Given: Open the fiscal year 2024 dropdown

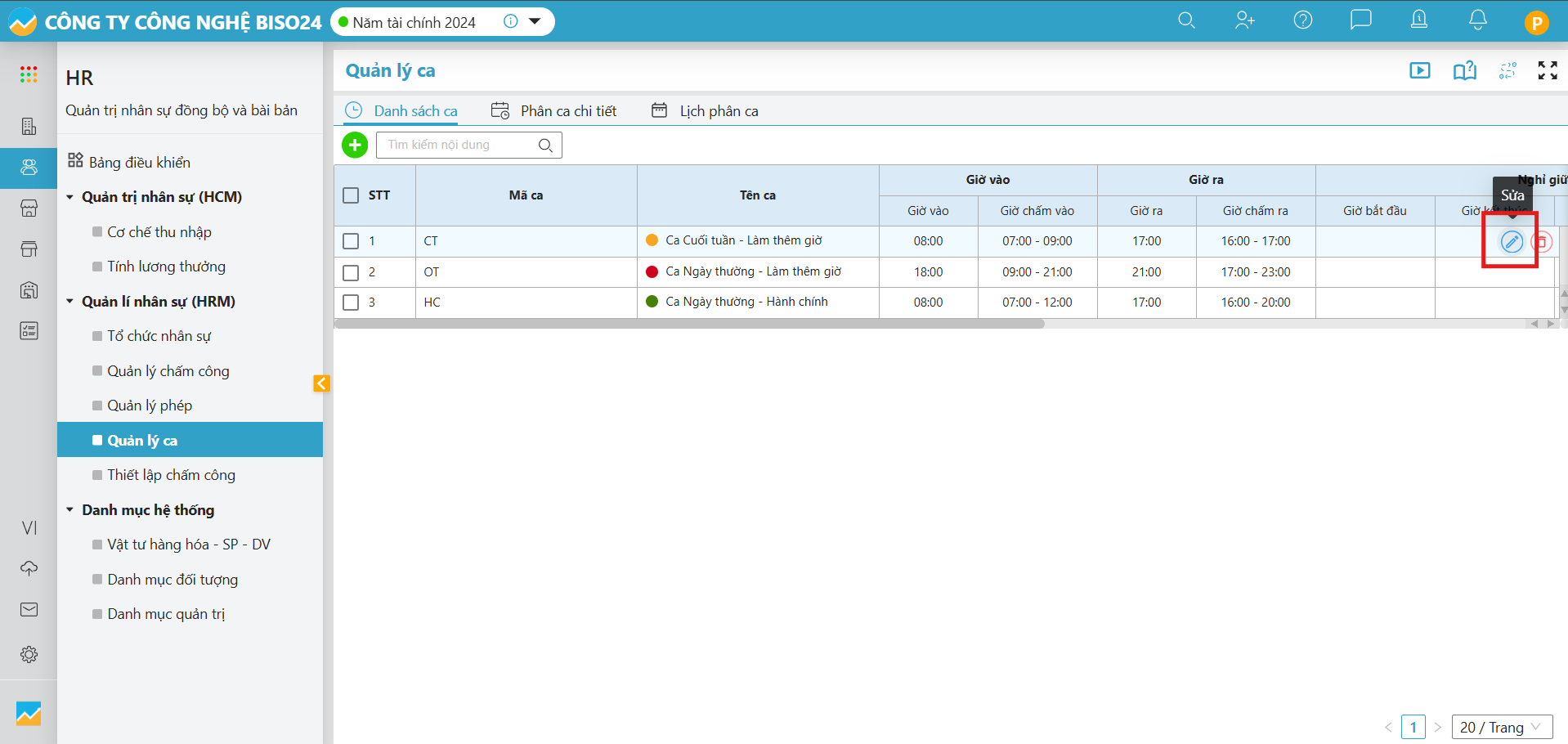Looking at the screenshot, I should 535,22.
